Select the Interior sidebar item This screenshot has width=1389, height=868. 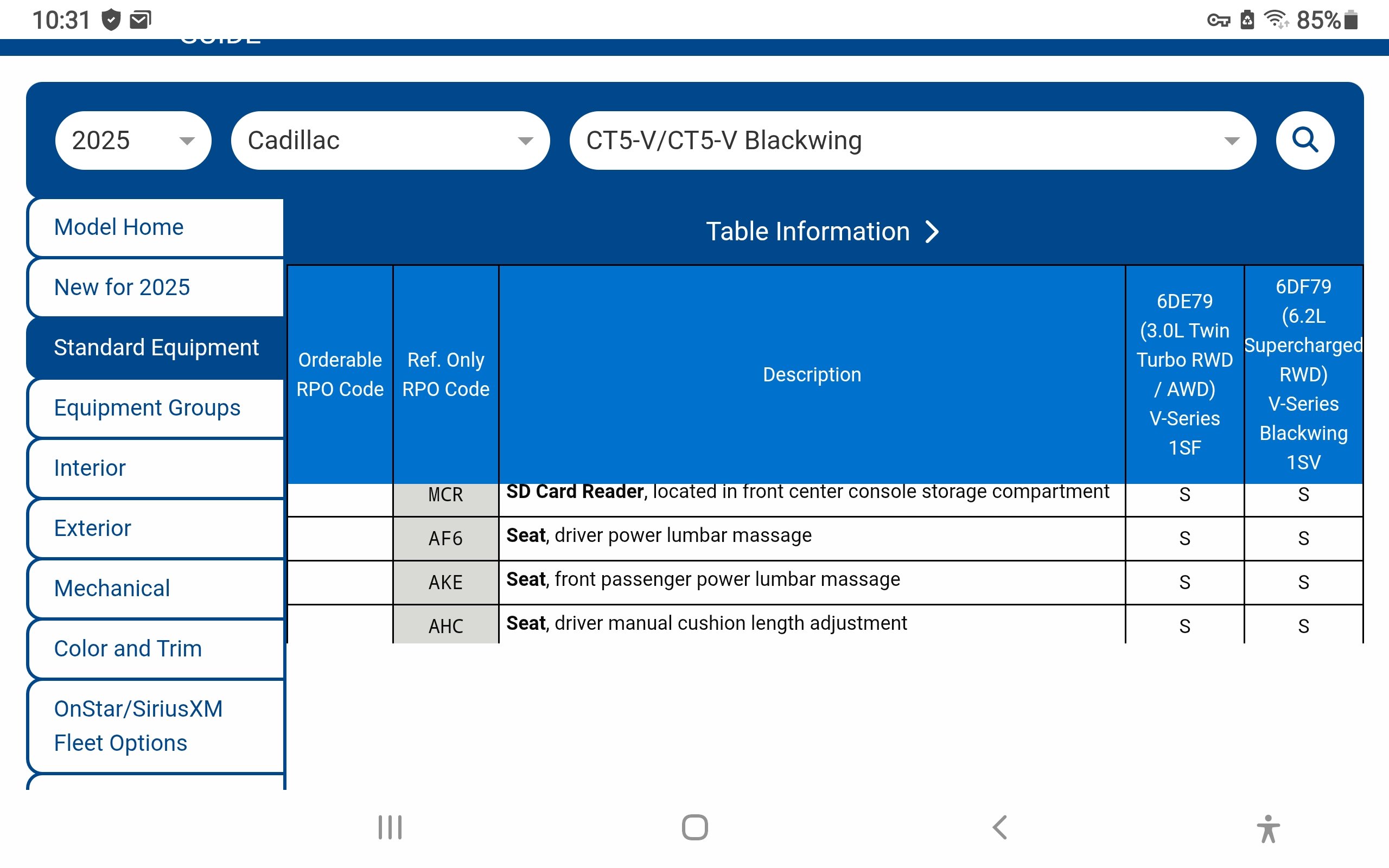point(155,468)
